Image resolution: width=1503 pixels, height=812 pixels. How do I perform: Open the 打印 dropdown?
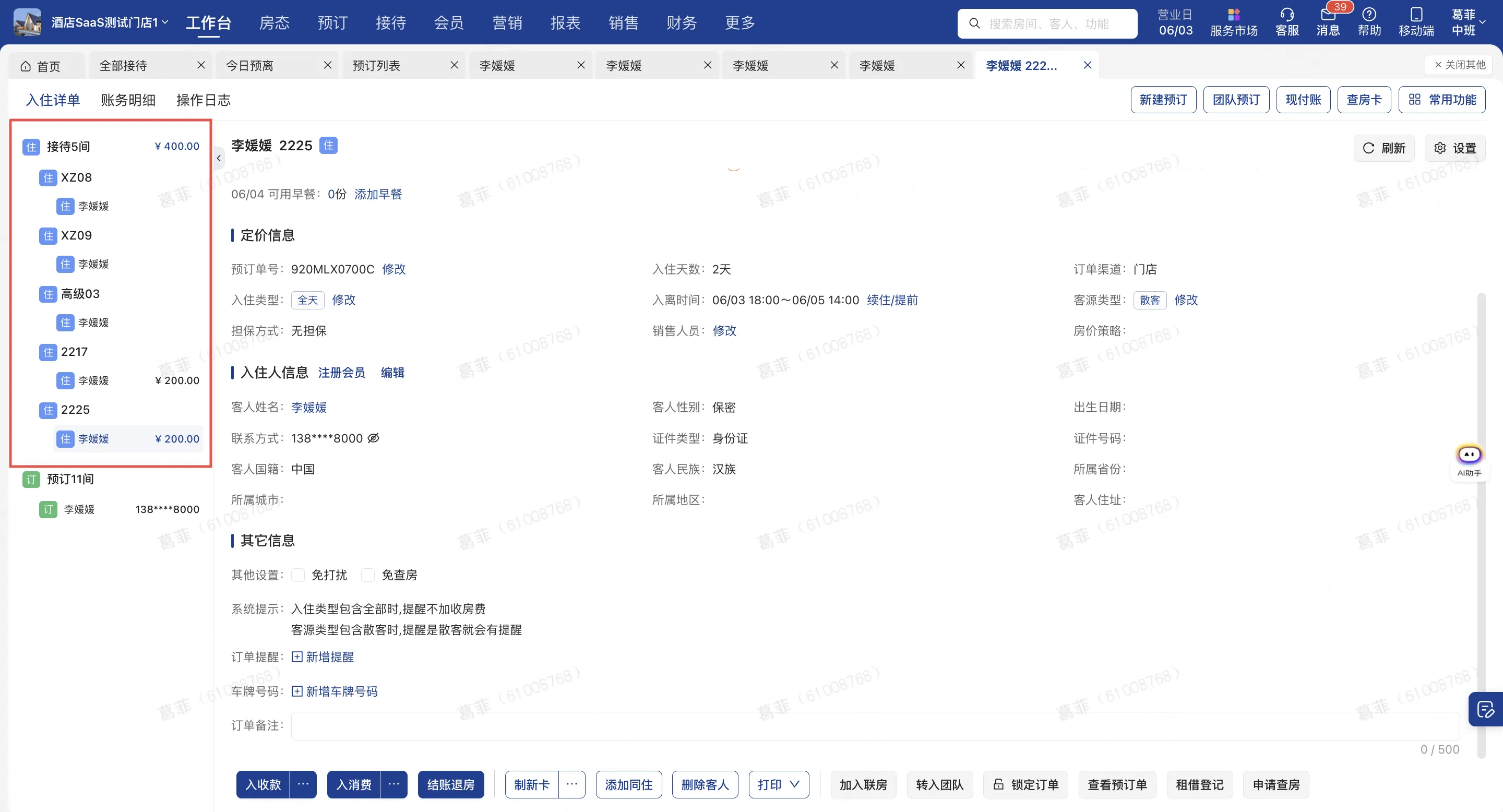[778, 784]
